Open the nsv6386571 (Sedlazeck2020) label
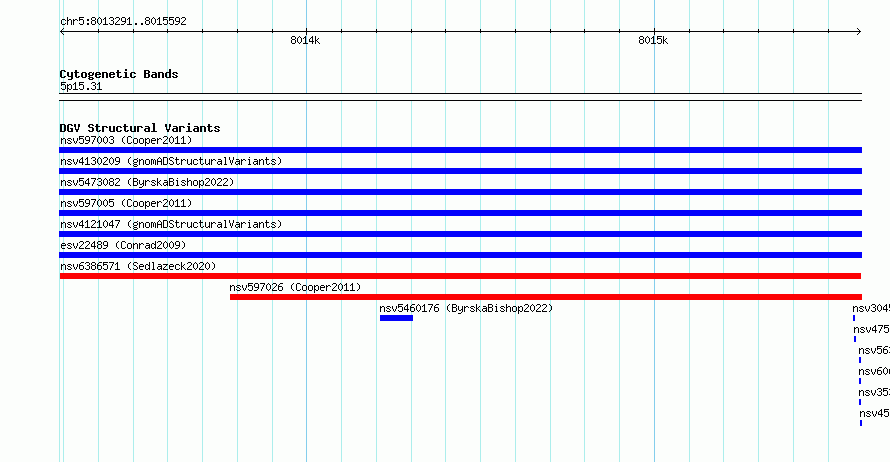Viewport: 890px width, 462px height. click(x=138, y=266)
